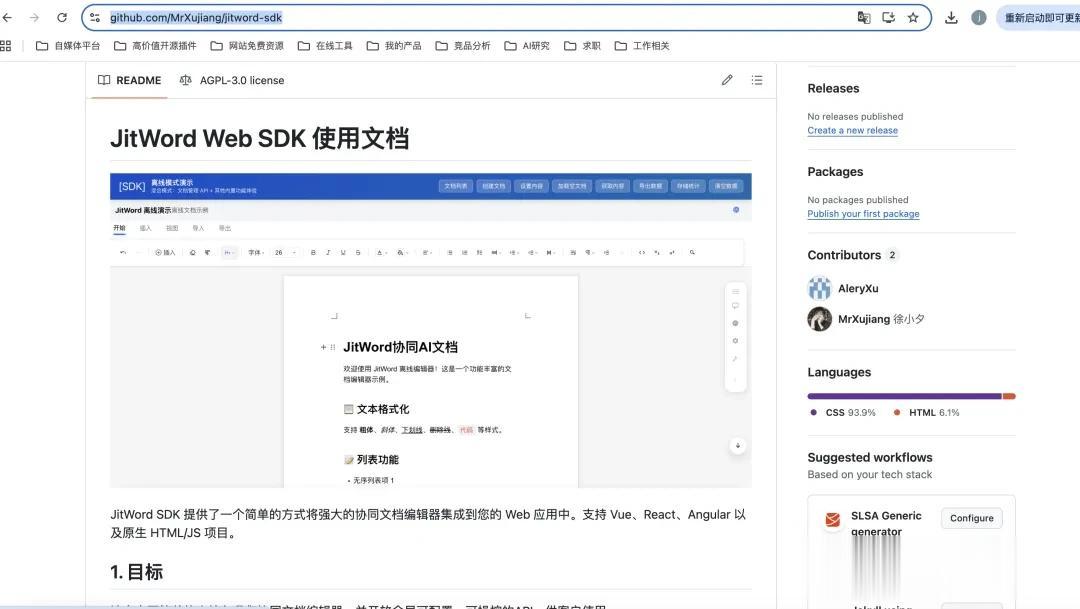Image resolution: width=1080 pixels, height=609 pixels.
Task: Open MrXujiang contributor avatar
Action: pos(820,319)
